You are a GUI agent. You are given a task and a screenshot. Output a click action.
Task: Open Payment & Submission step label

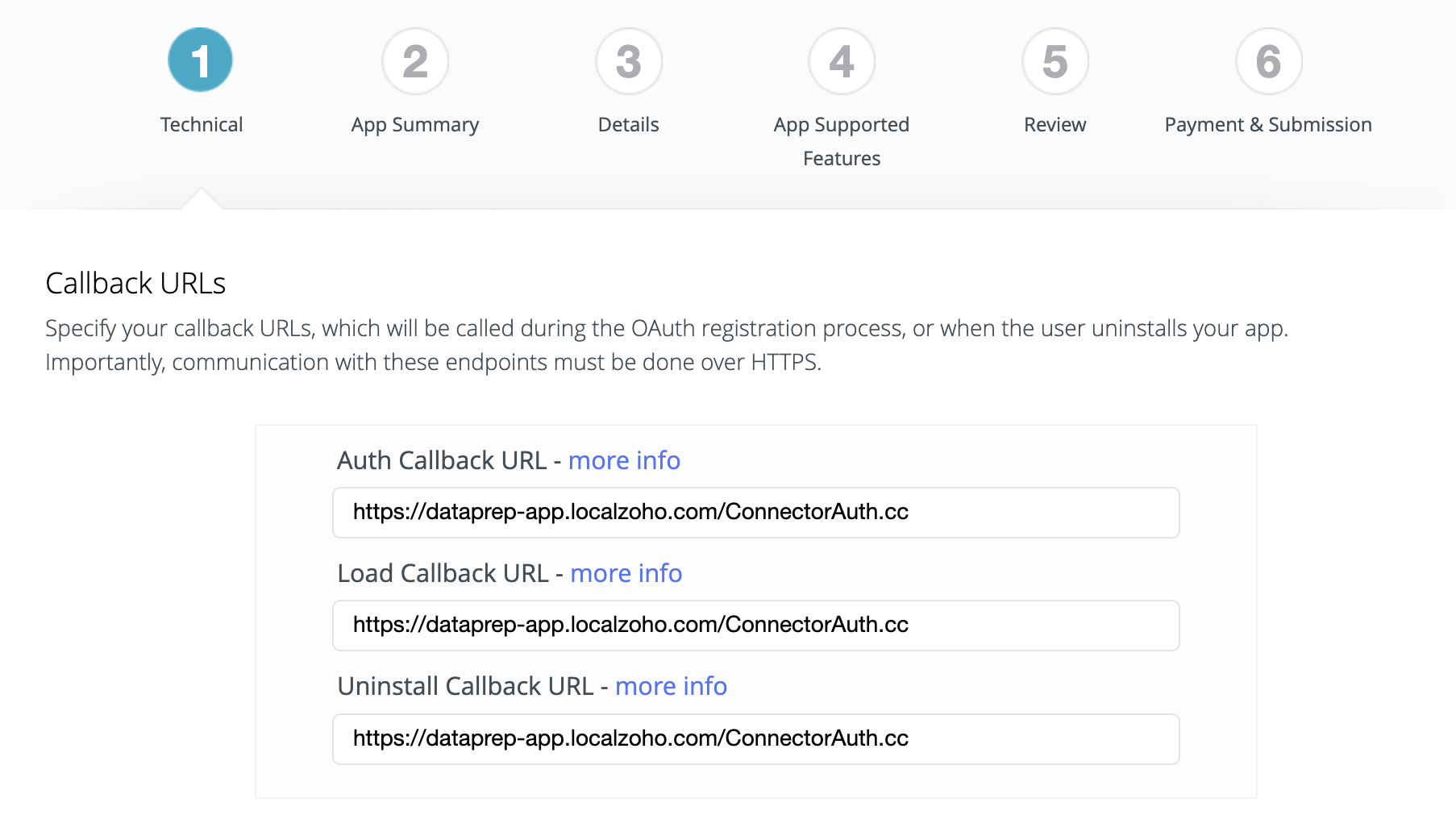(1268, 125)
